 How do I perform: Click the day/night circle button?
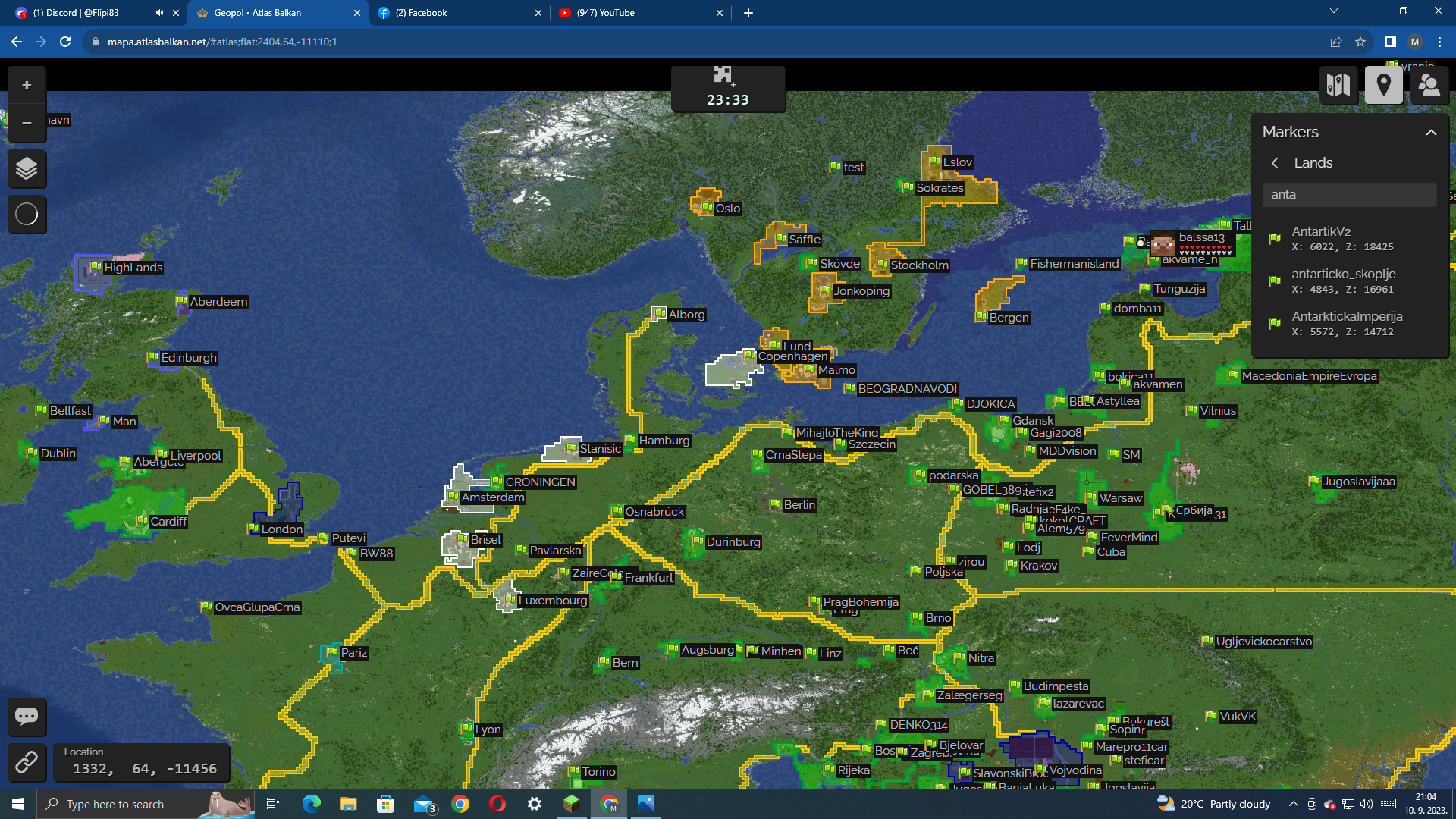pos(27,215)
